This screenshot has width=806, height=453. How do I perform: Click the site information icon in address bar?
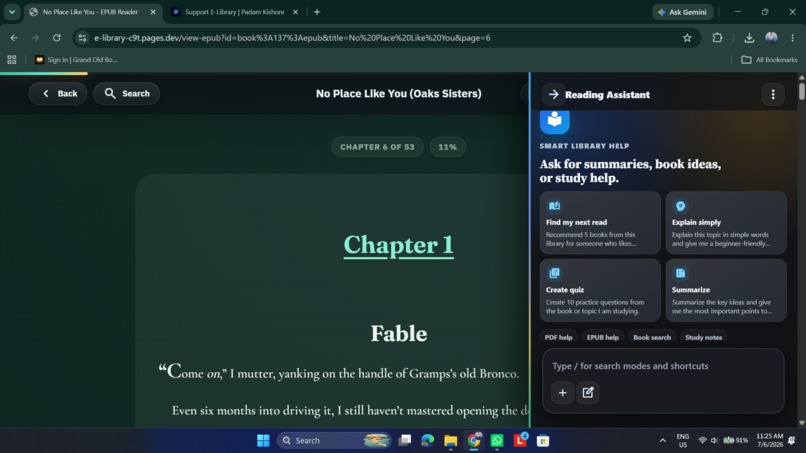click(x=82, y=38)
